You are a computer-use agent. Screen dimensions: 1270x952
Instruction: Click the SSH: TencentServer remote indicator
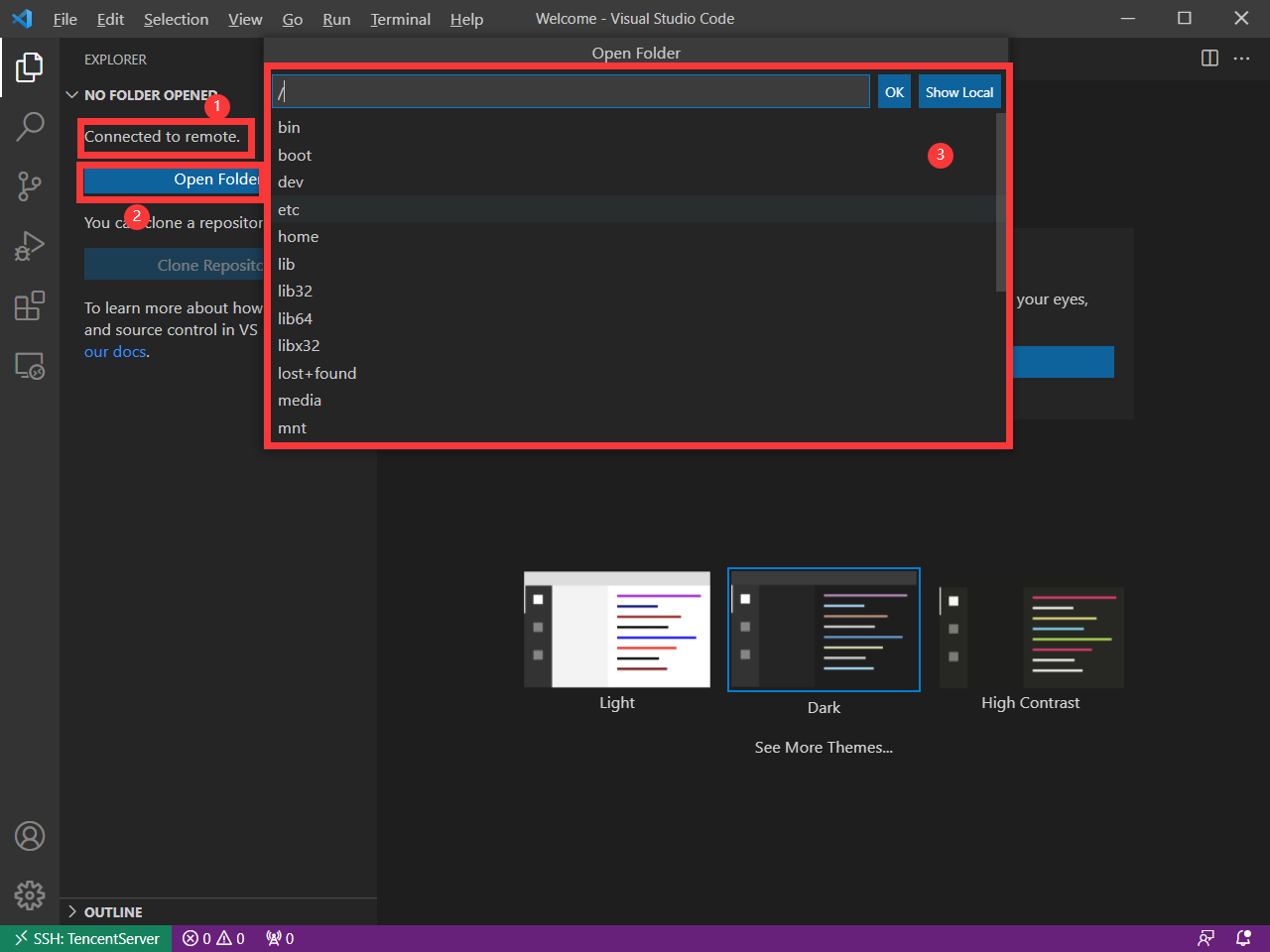pos(86,938)
